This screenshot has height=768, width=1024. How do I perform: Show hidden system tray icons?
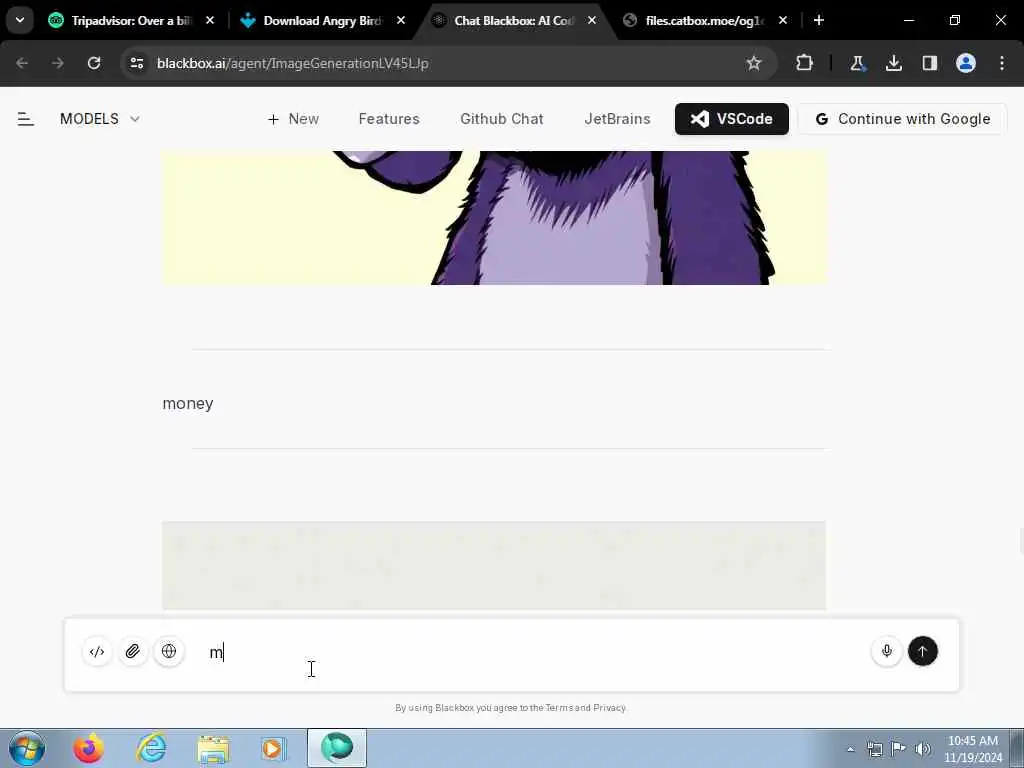pos(850,749)
